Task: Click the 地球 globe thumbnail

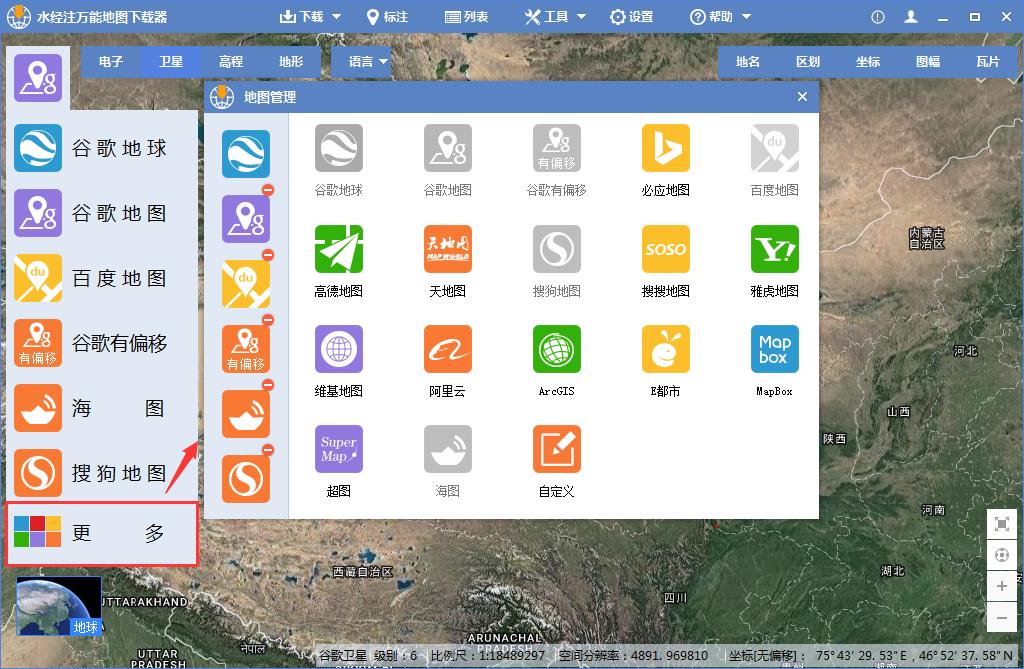Action: click(x=59, y=606)
